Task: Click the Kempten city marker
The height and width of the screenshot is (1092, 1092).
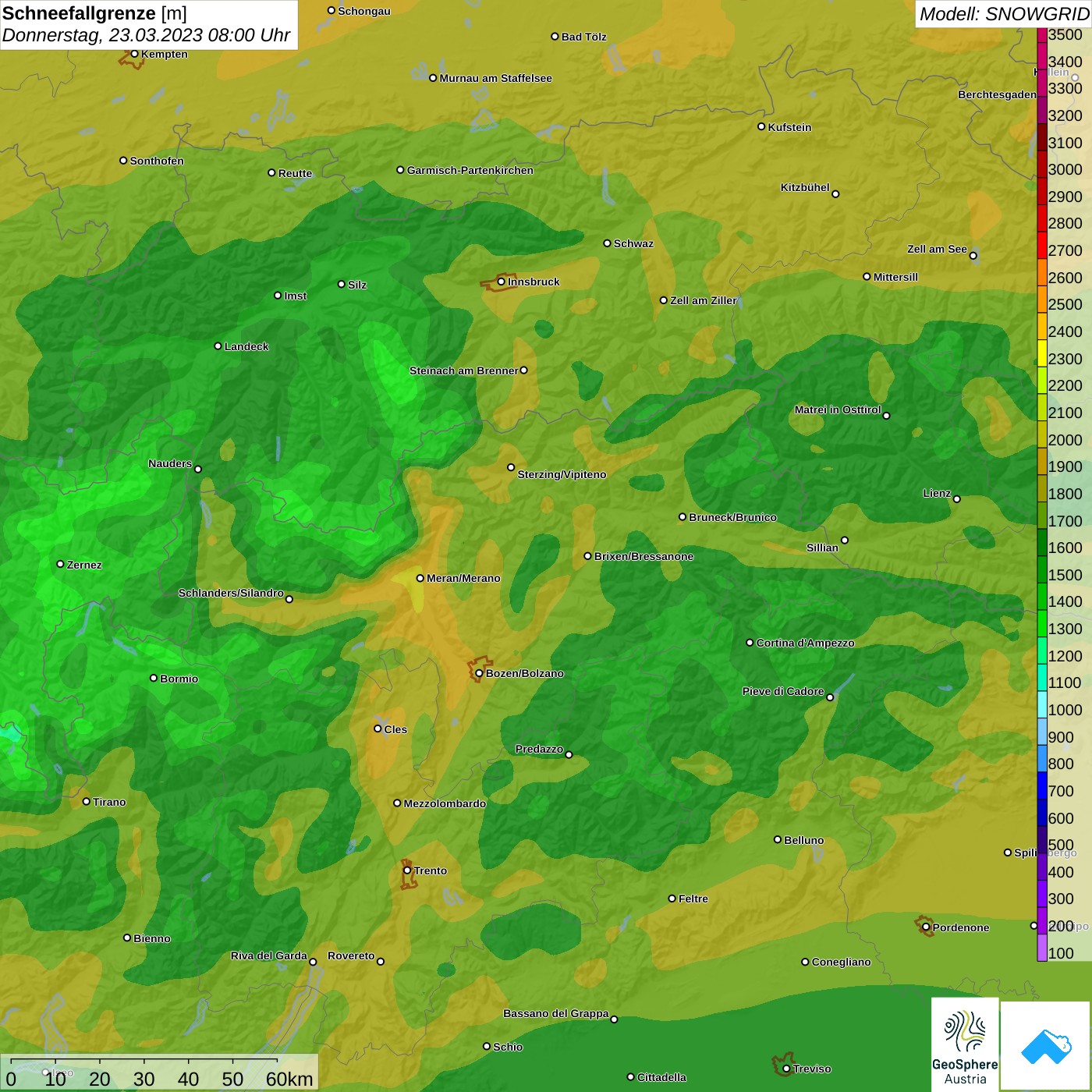Action: click(x=134, y=54)
